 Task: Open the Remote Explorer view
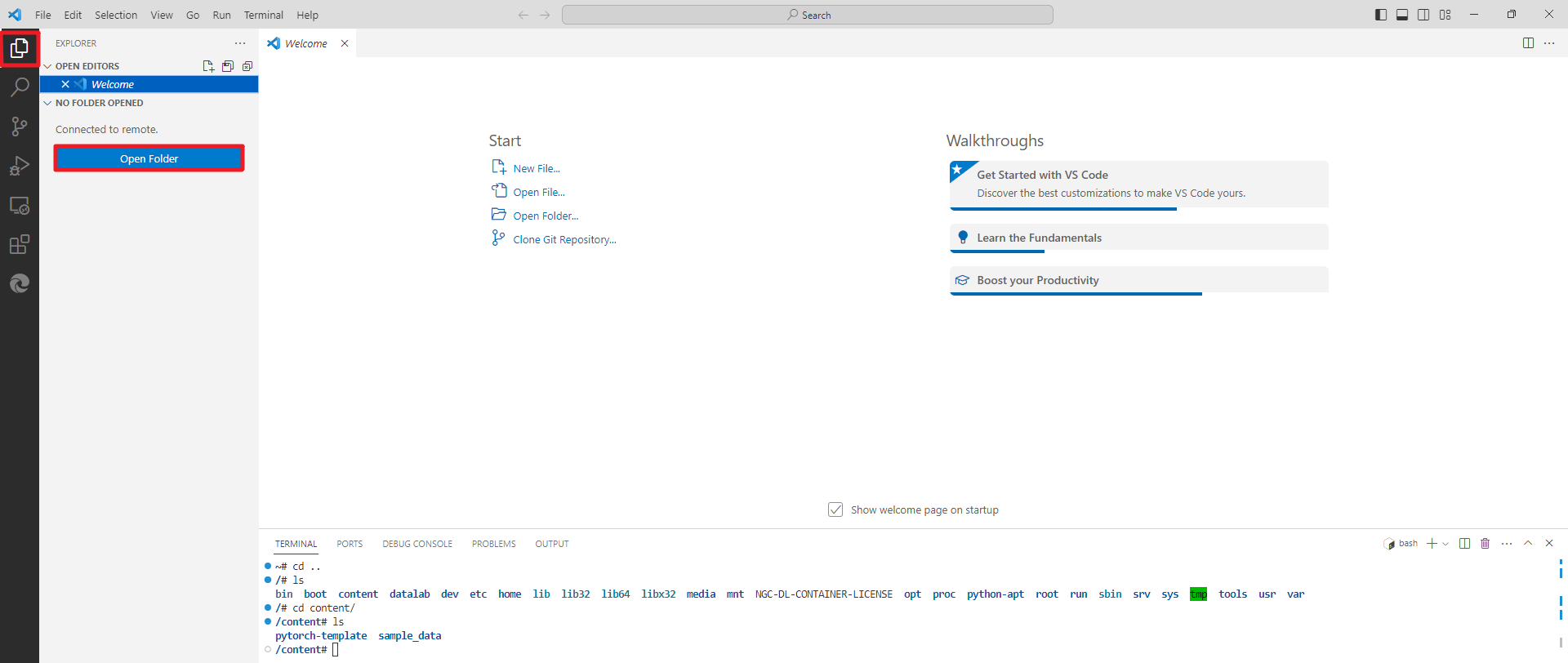point(20,205)
